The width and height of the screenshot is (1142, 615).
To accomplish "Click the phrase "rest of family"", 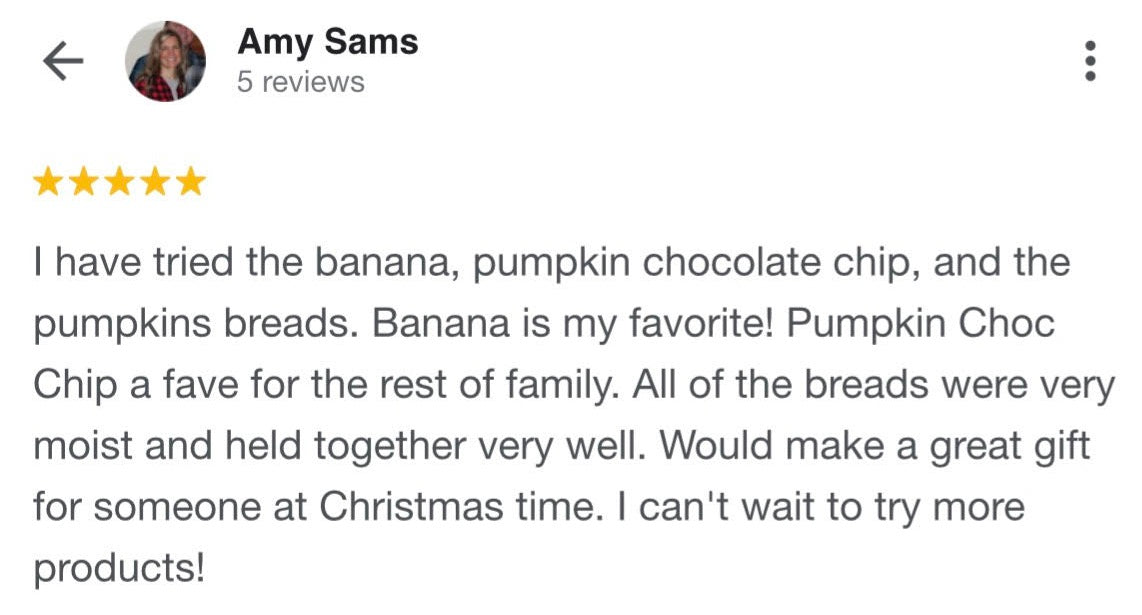I will coord(502,385).
